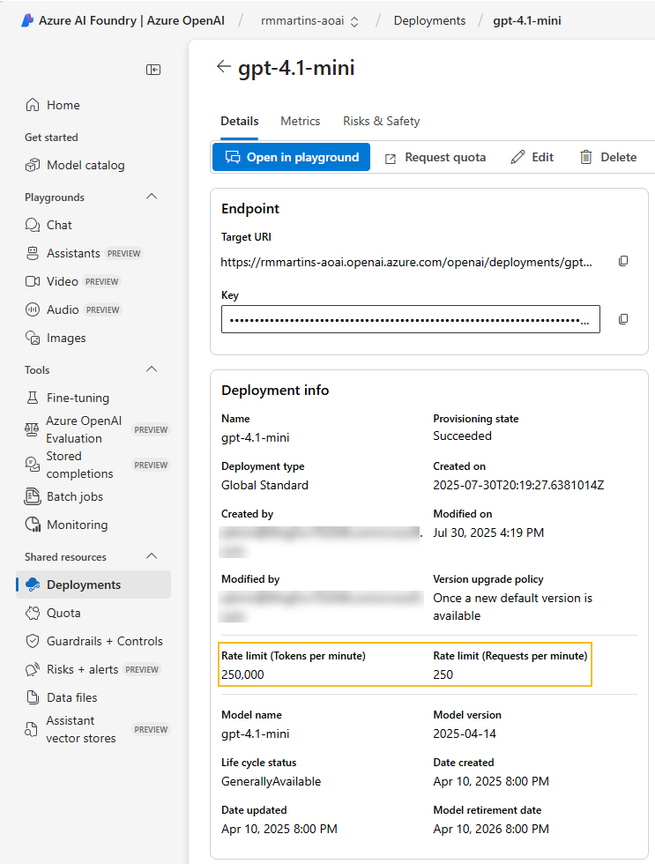Click the Deployments rocket icon
Viewport: 655px width, 864px height.
[x=33, y=585]
